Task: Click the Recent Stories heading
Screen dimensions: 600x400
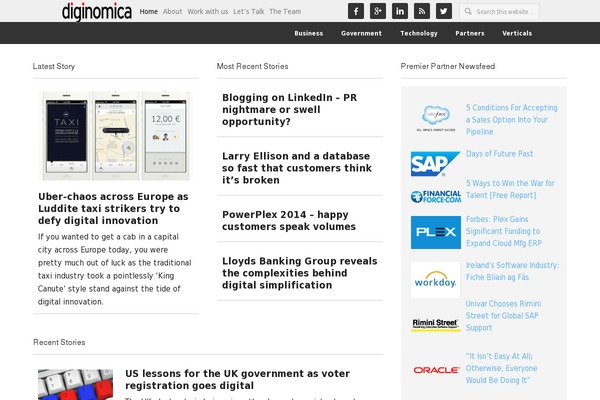Action: tap(59, 342)
